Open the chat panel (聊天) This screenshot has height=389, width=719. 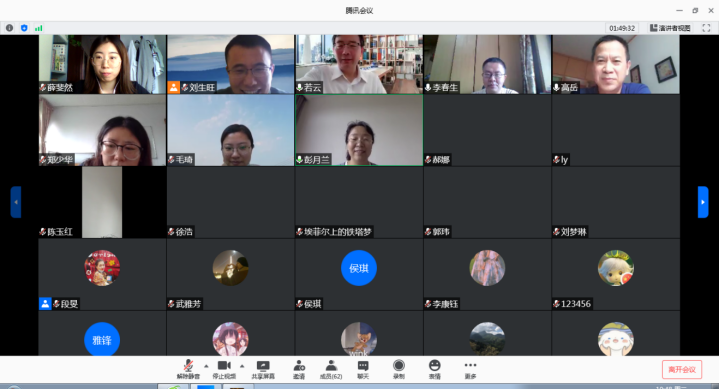coord(363,369)
